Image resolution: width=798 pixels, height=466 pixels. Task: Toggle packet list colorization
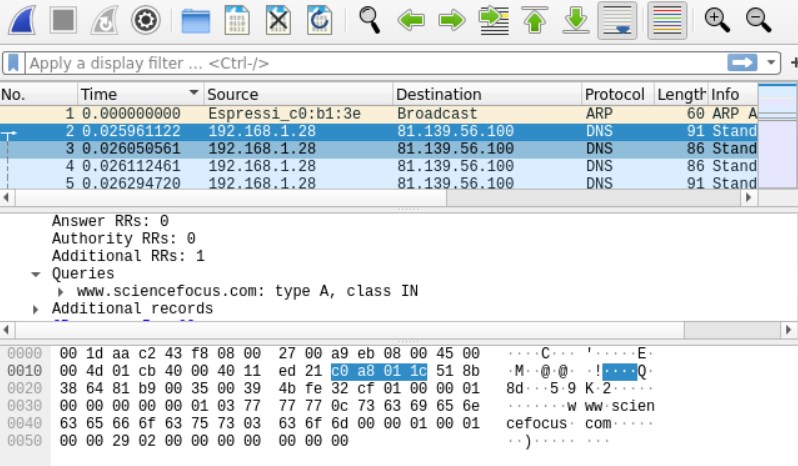click(x=667, y=19)
